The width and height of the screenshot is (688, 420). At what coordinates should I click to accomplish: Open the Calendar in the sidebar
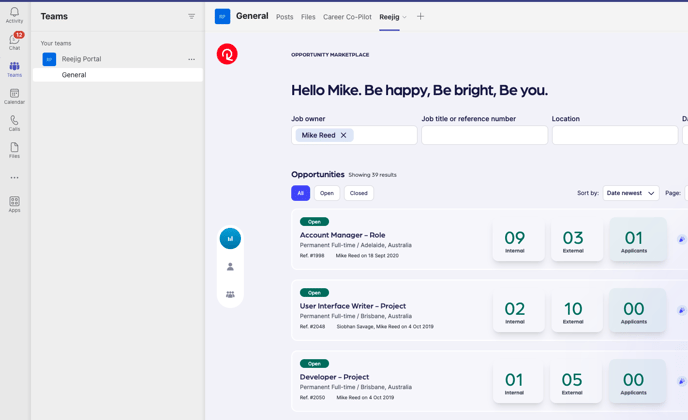pyautogui.click(x=14, y=96)
